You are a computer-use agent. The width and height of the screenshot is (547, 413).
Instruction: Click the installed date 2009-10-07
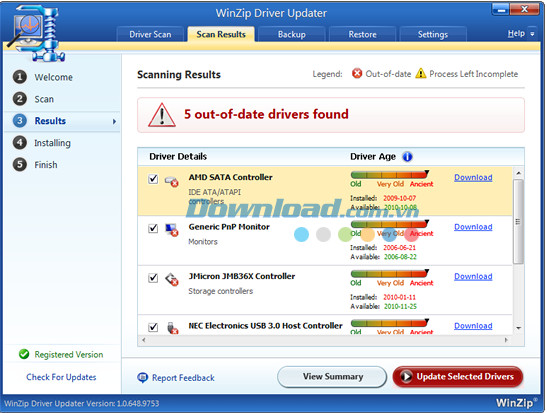399,198
